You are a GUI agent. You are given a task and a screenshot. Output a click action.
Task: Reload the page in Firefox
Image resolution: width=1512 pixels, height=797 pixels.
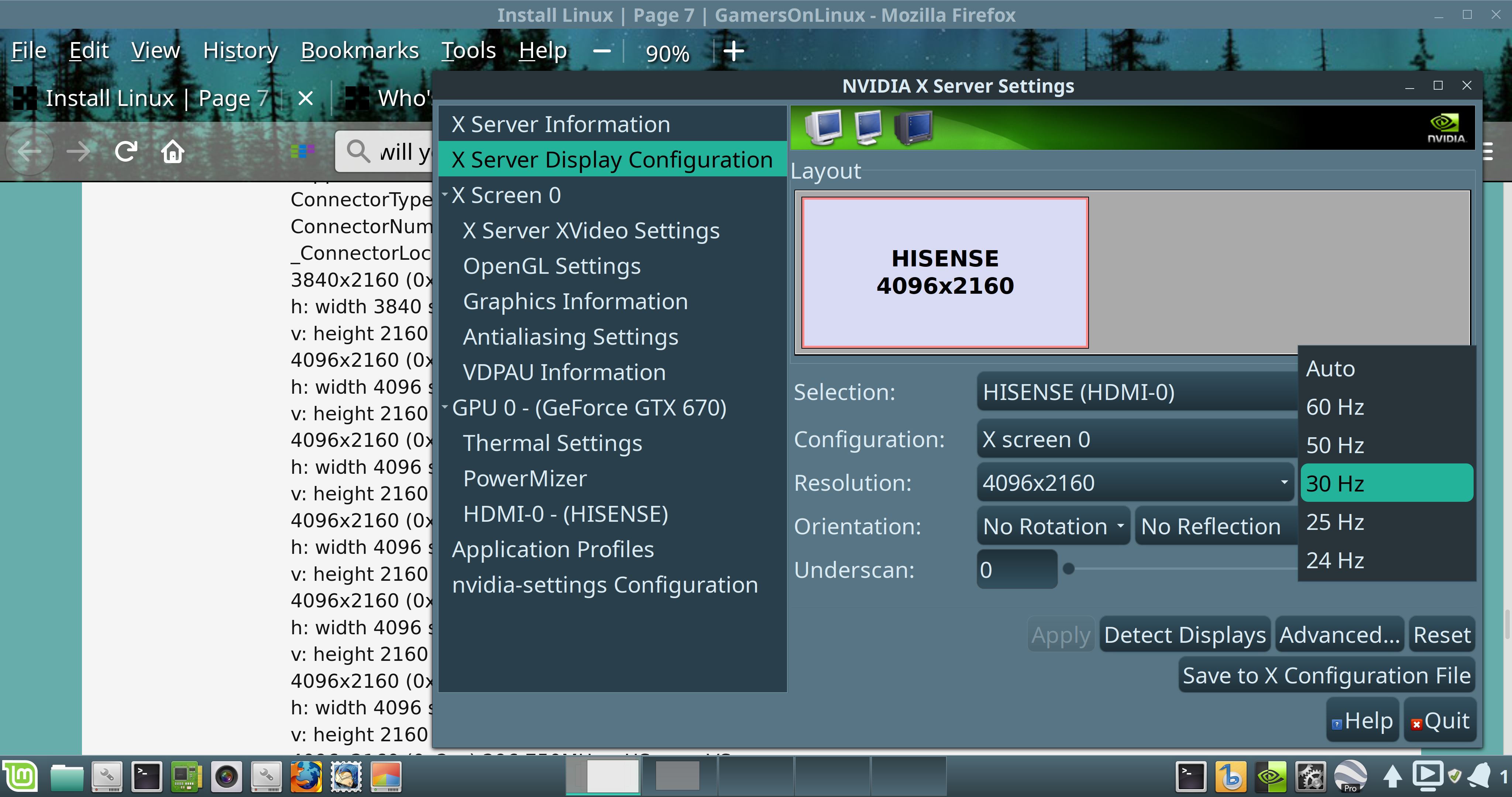point(126,151)
